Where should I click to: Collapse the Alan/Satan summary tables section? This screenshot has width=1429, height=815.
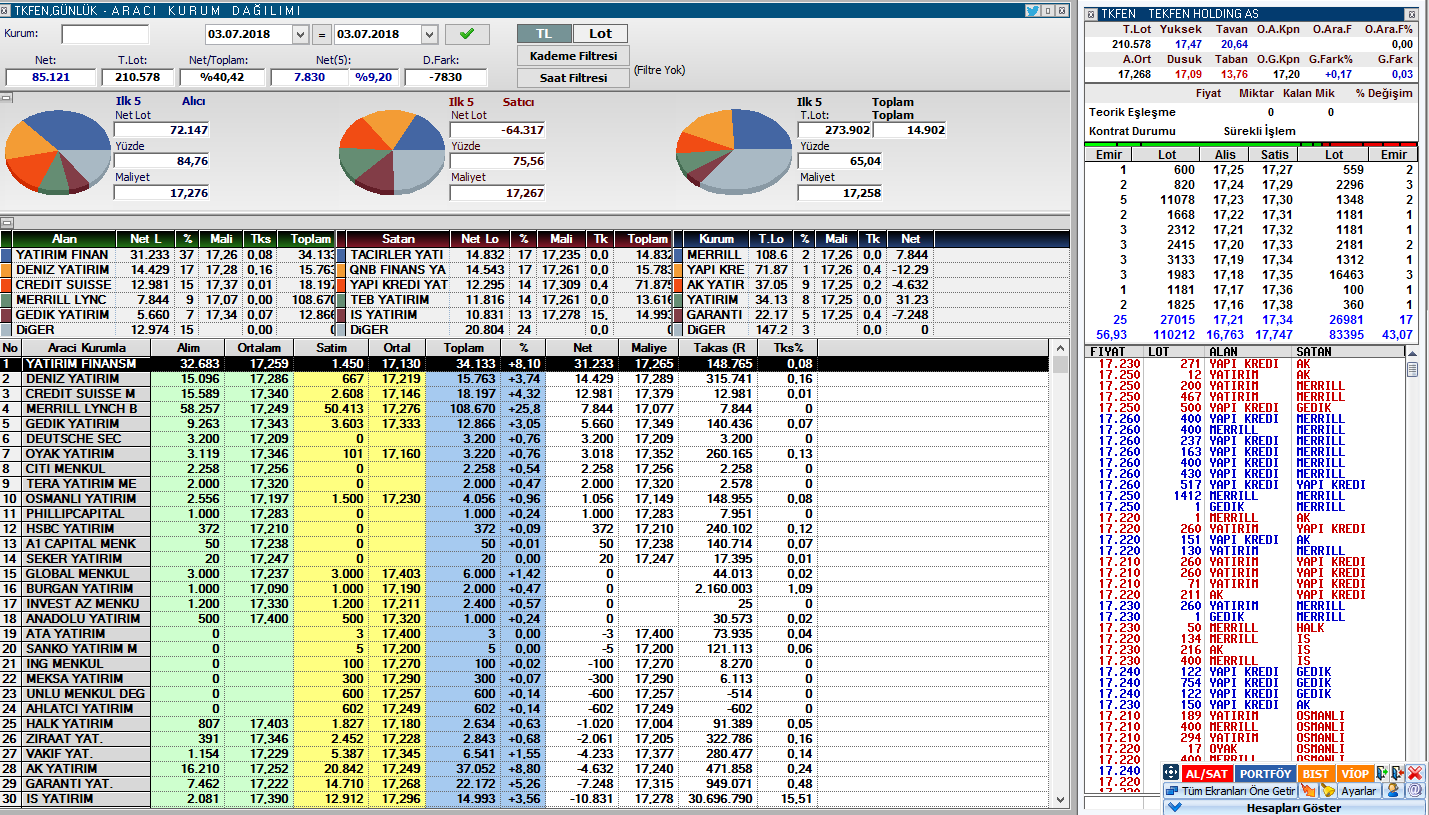tap(6, 223)
